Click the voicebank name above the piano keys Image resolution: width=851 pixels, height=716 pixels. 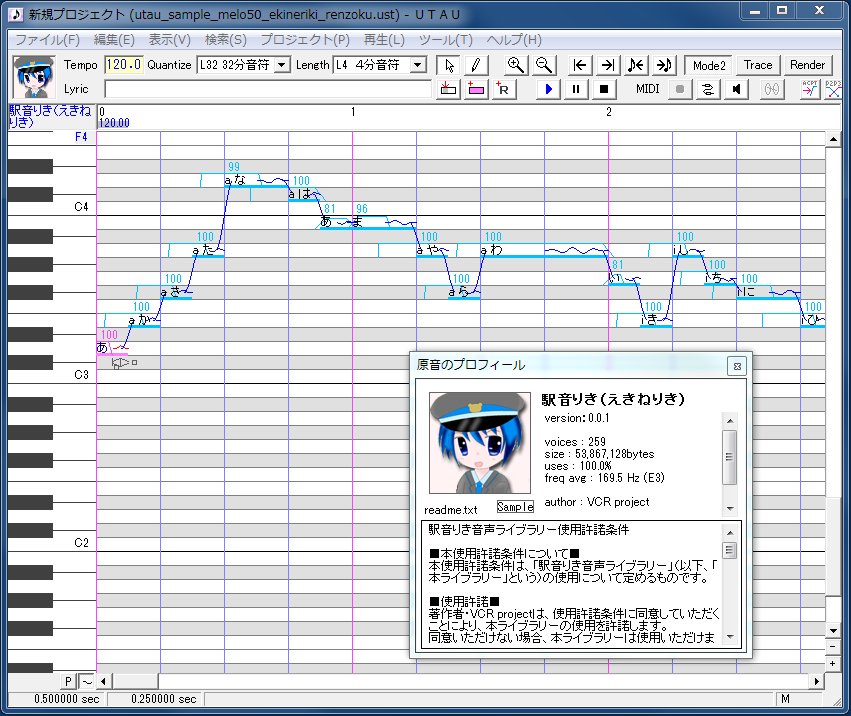coord(50,116)
